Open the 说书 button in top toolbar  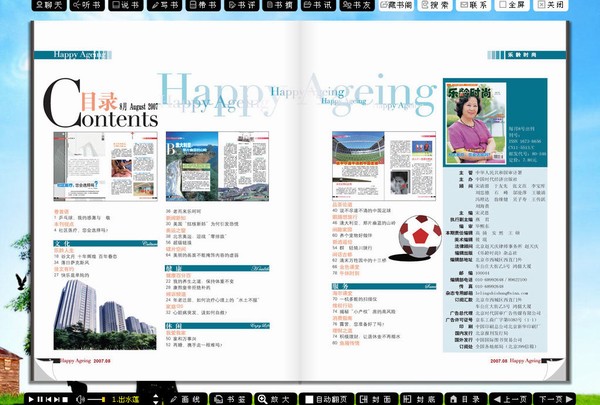pos(126,5)
